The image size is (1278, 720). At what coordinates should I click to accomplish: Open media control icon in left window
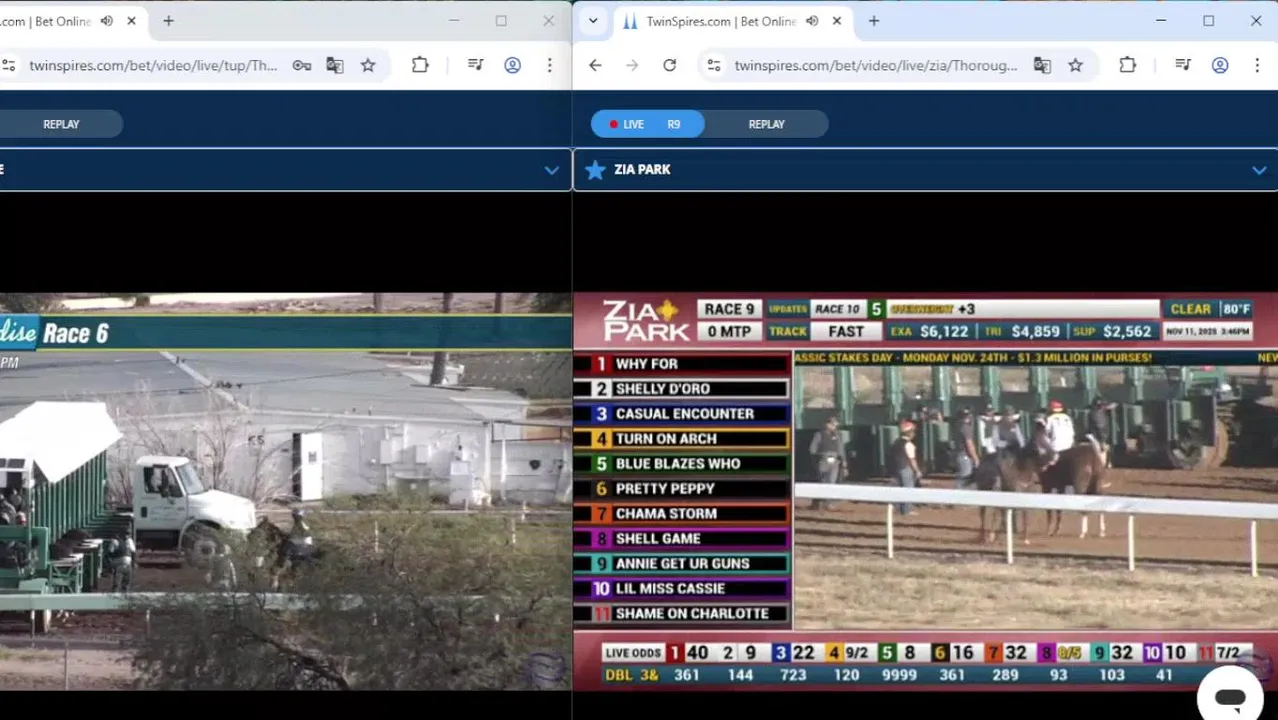click(475, 66)
